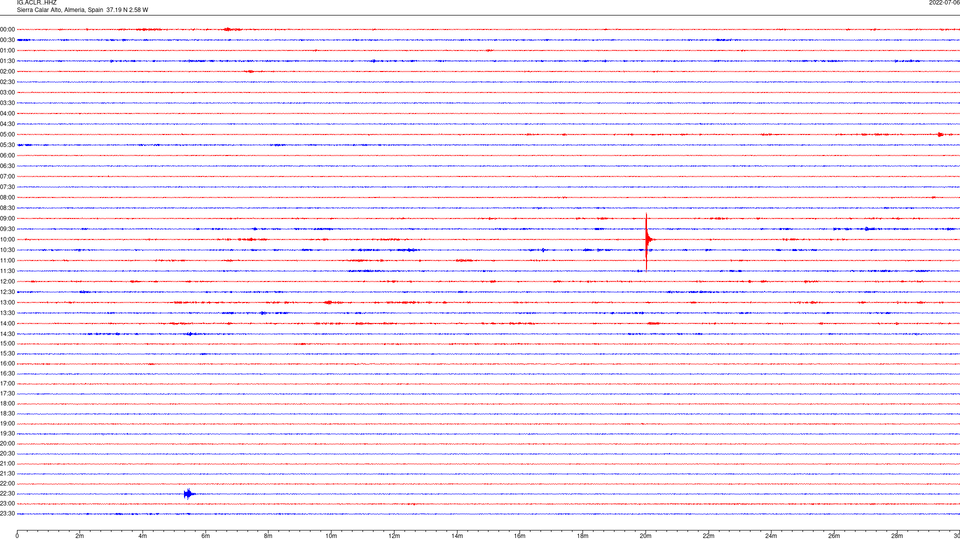Click the station code IG.ACLR..HHZ header

[36, 2]
